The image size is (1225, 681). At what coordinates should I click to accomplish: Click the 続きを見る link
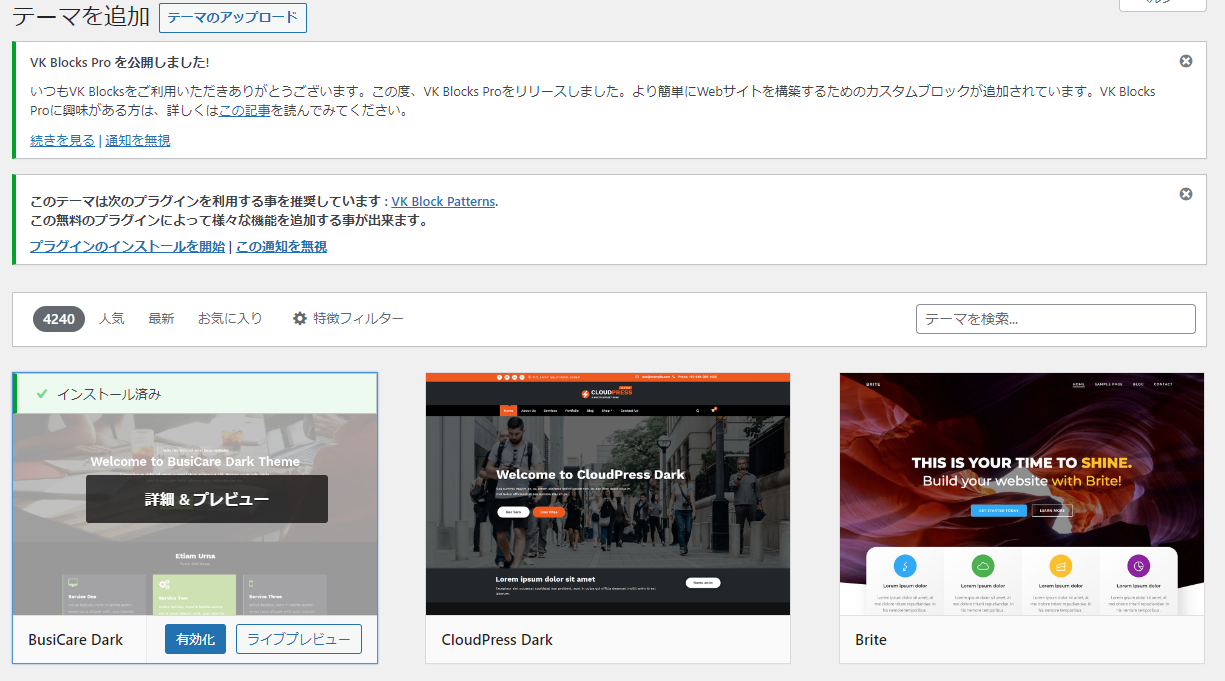(x=63, y=140)
